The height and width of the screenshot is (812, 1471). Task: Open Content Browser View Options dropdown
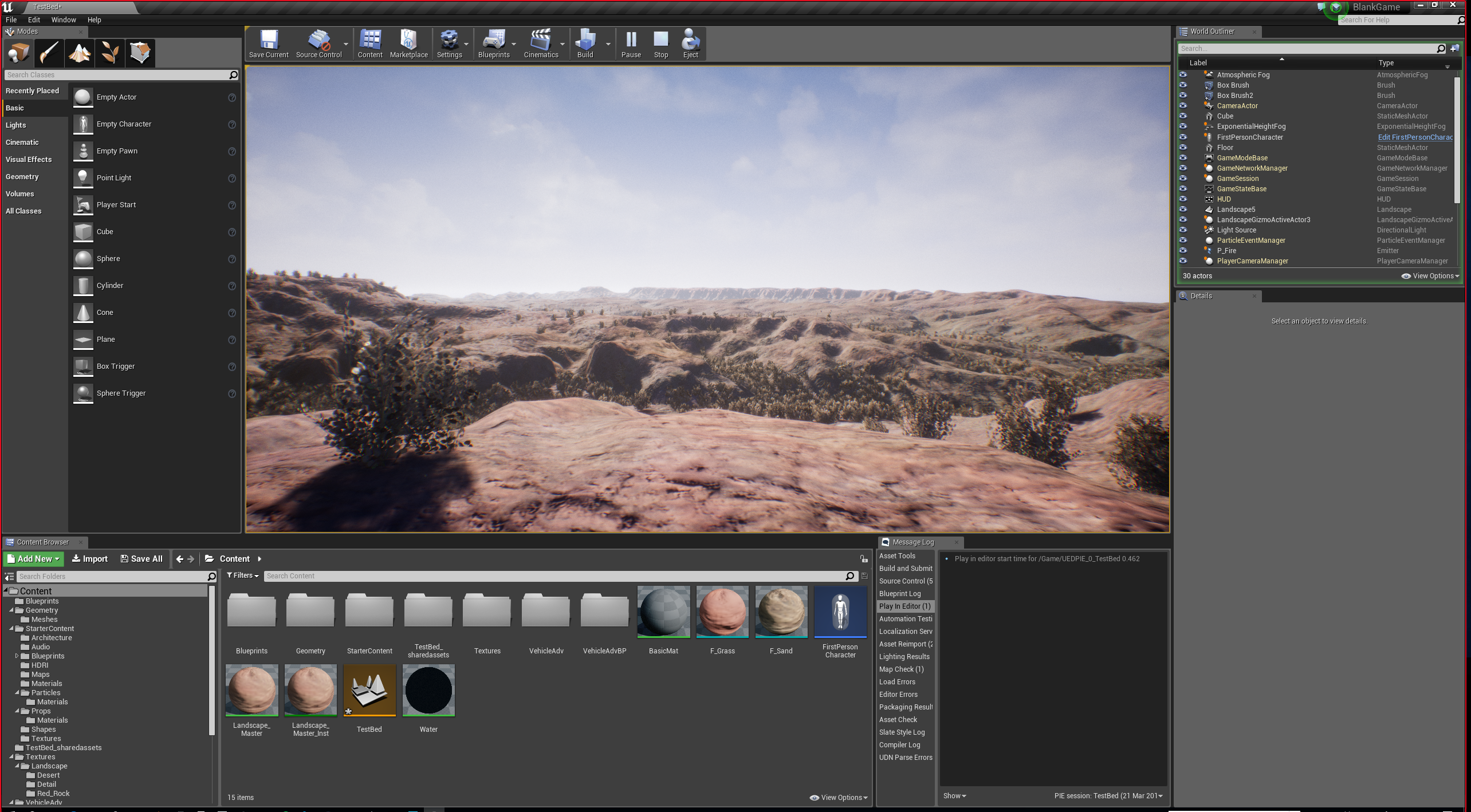point(839,798)
